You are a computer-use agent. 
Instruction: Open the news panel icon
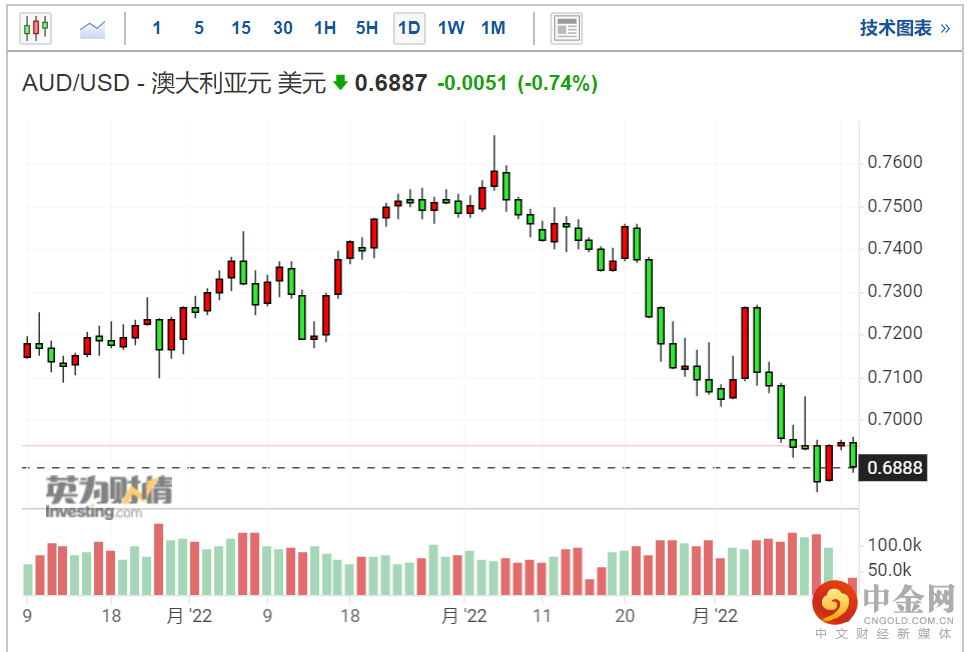click(567, 28)
